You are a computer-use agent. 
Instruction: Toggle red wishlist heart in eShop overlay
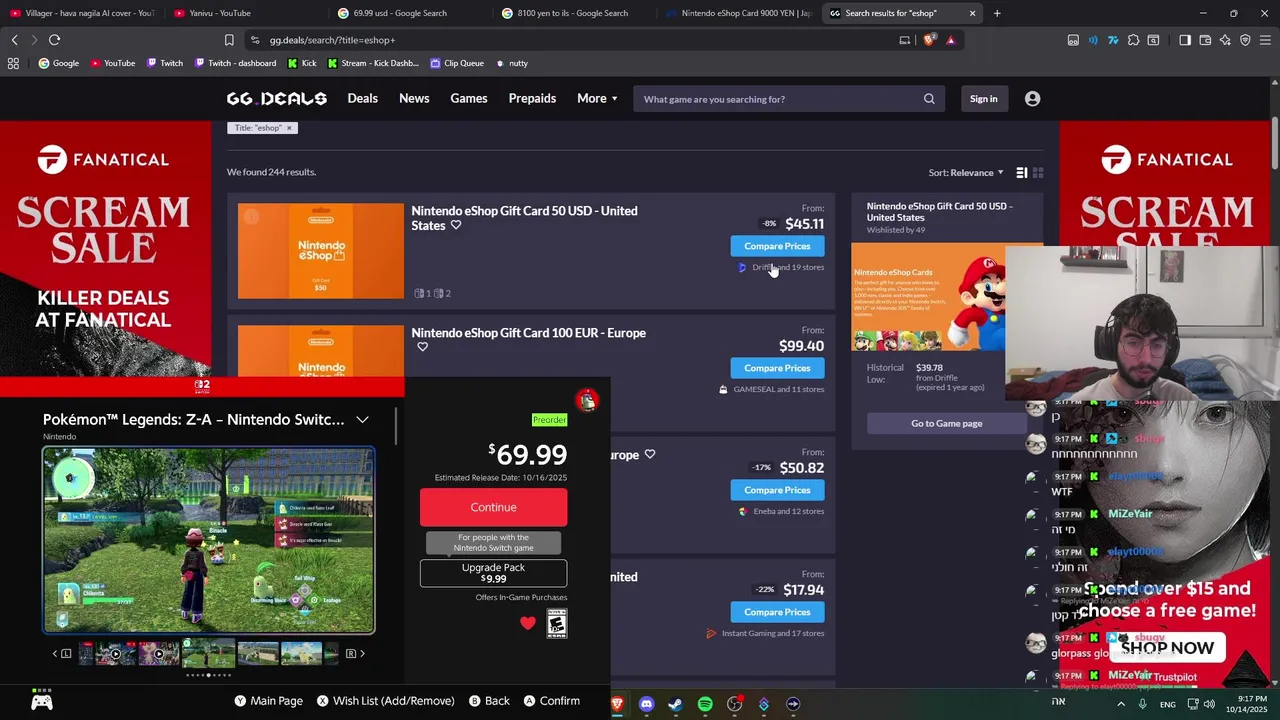point(528,623)
